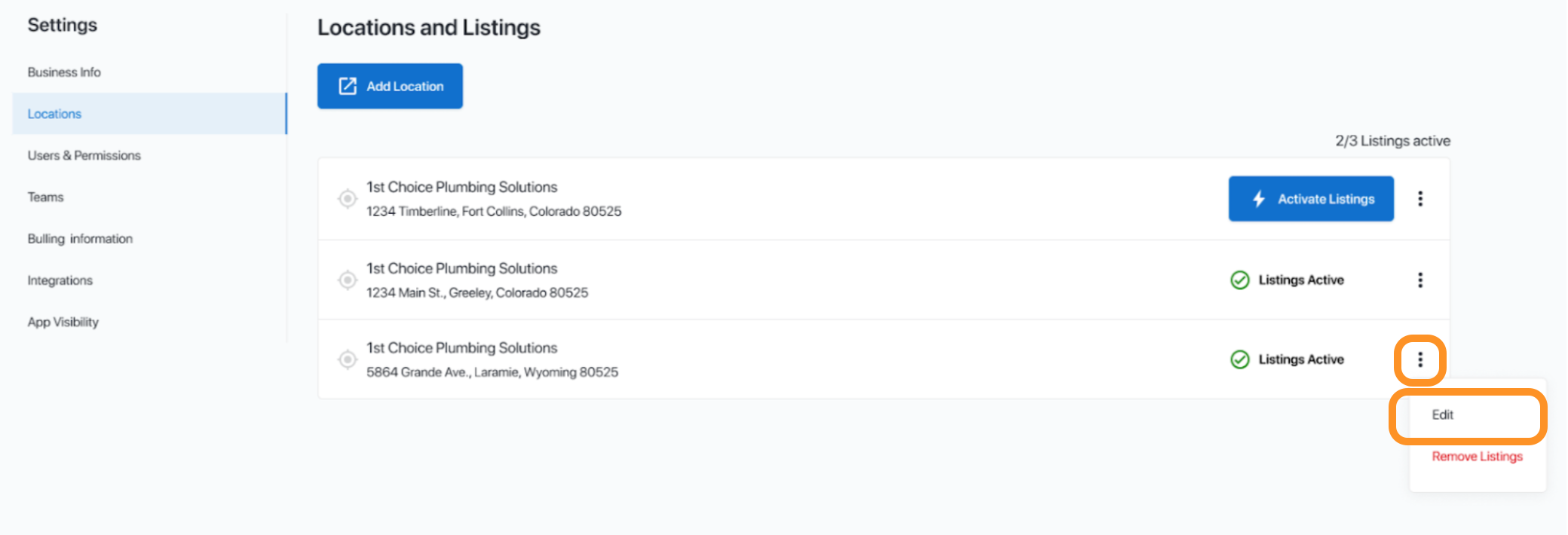Go to Users & Permissions settings

click(84, 155)
